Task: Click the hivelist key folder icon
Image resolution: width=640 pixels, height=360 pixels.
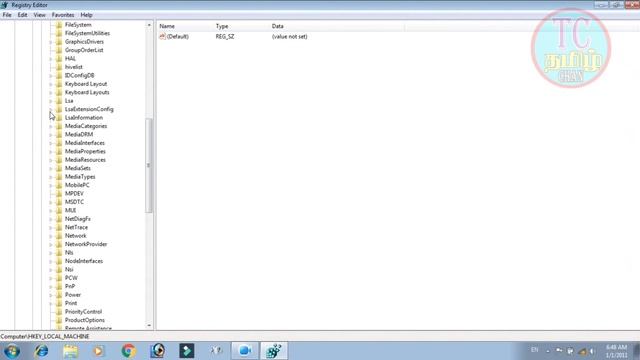Action: [59, 67]
